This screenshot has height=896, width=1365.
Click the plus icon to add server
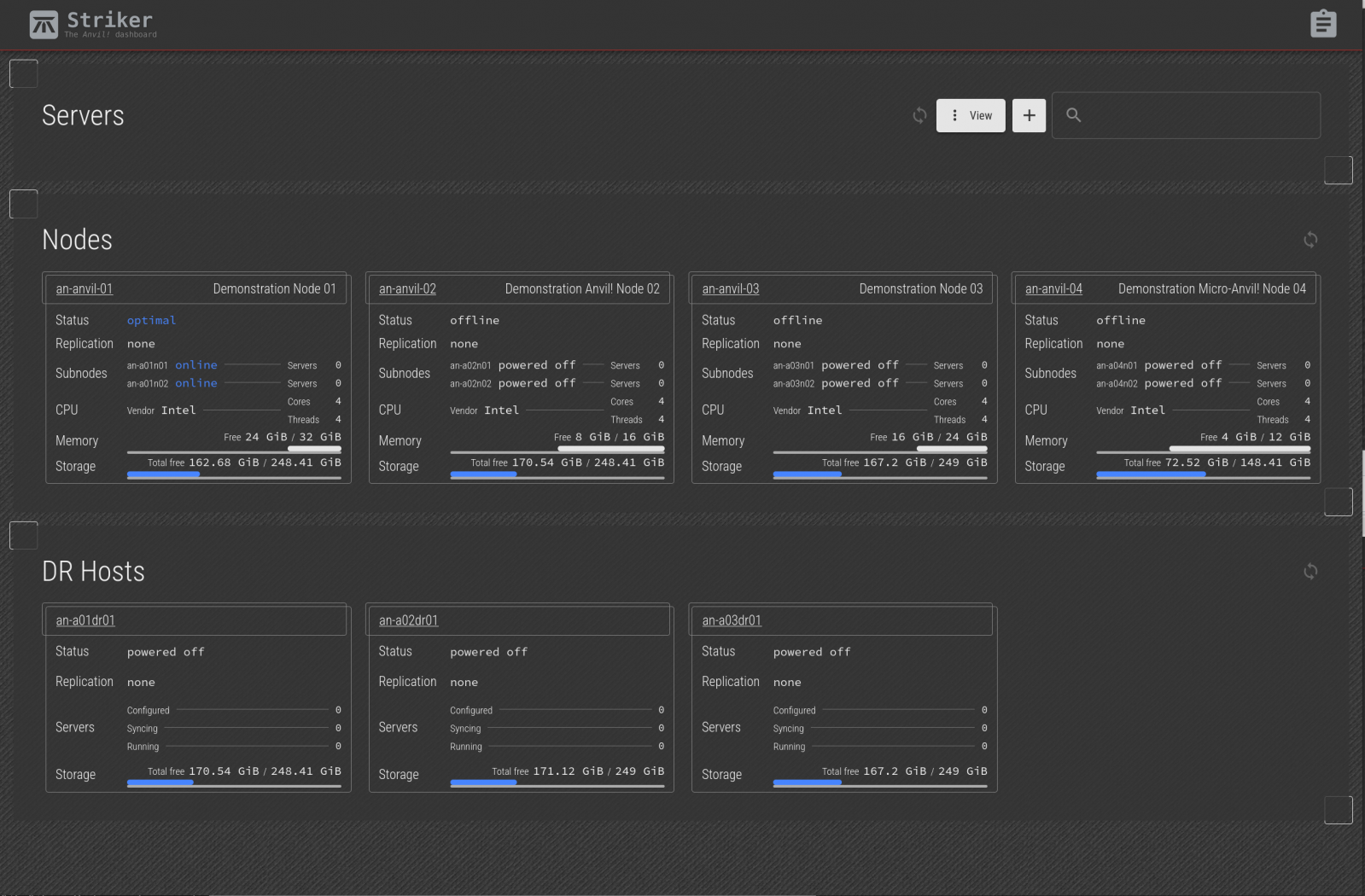point(1029,115)
